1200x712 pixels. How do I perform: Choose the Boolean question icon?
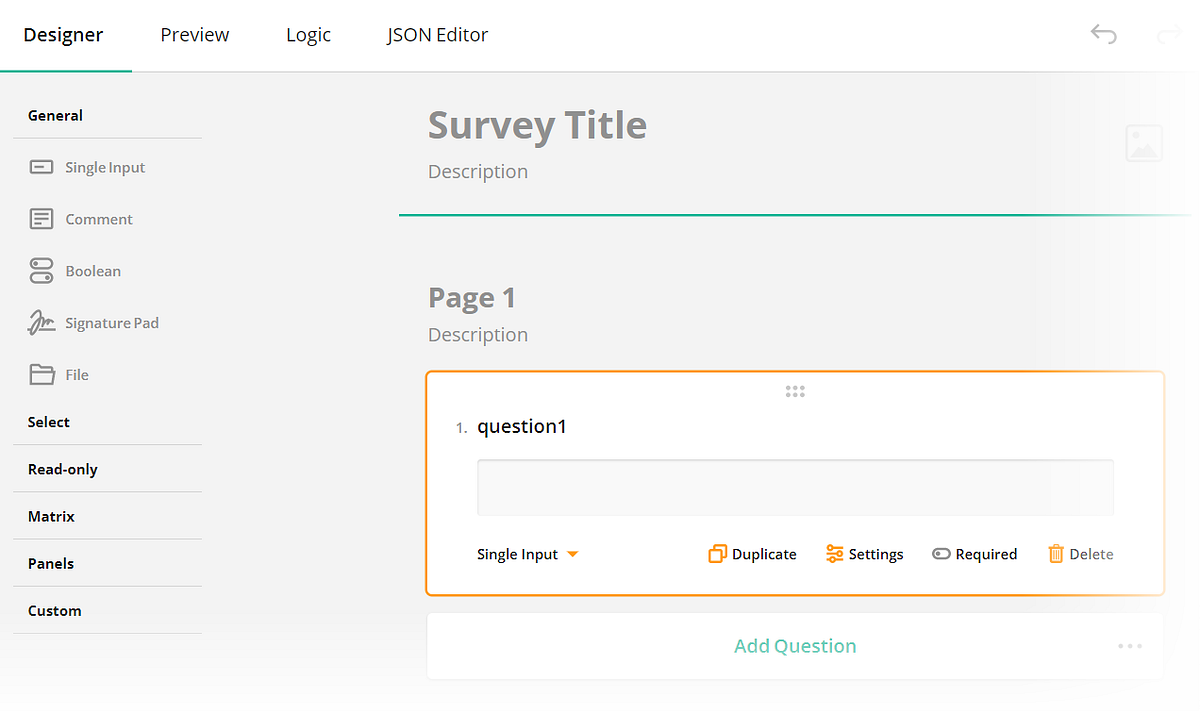click(40, 270)
